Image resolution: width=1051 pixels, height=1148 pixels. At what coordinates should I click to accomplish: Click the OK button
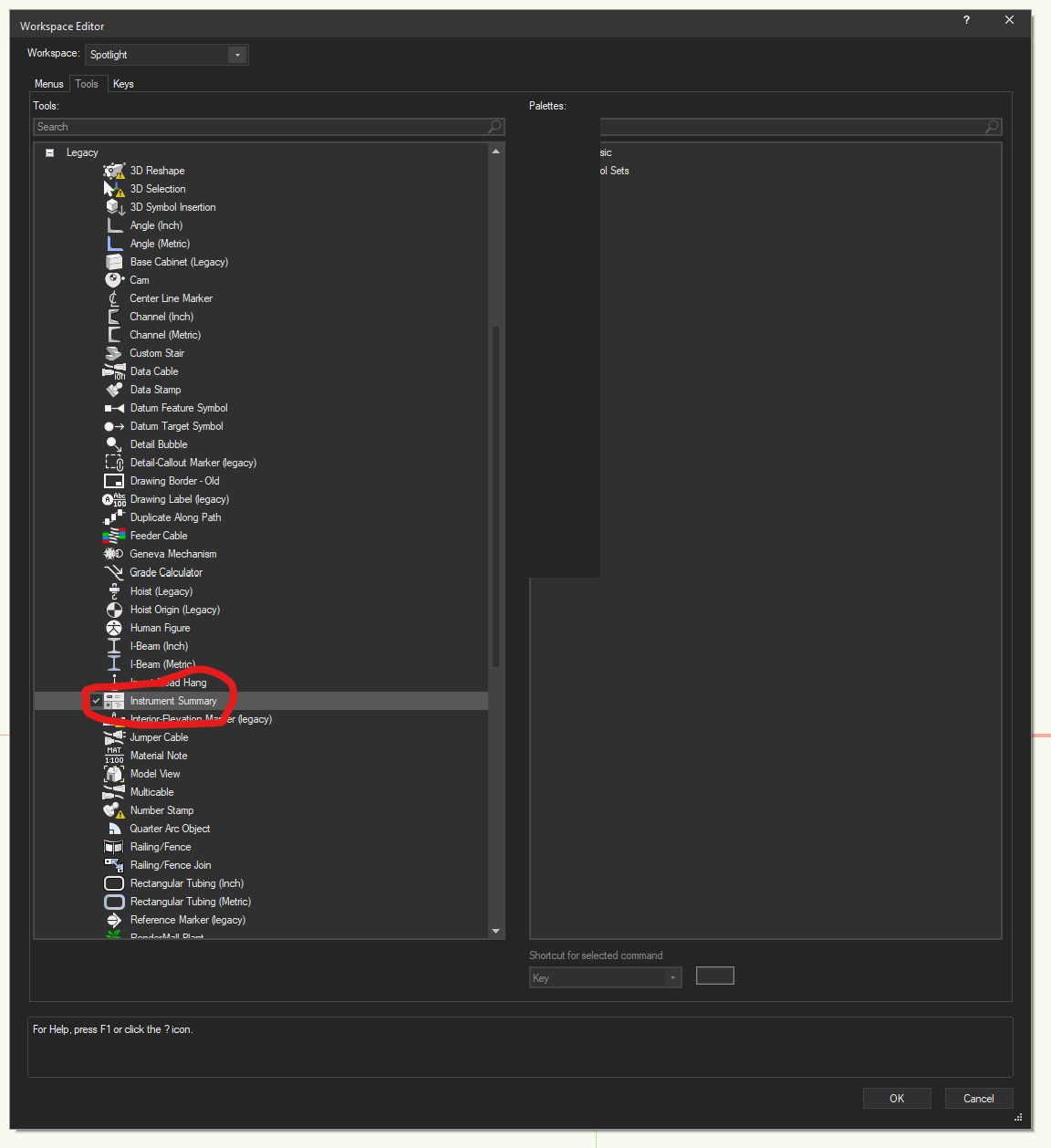click(897, 1099)
